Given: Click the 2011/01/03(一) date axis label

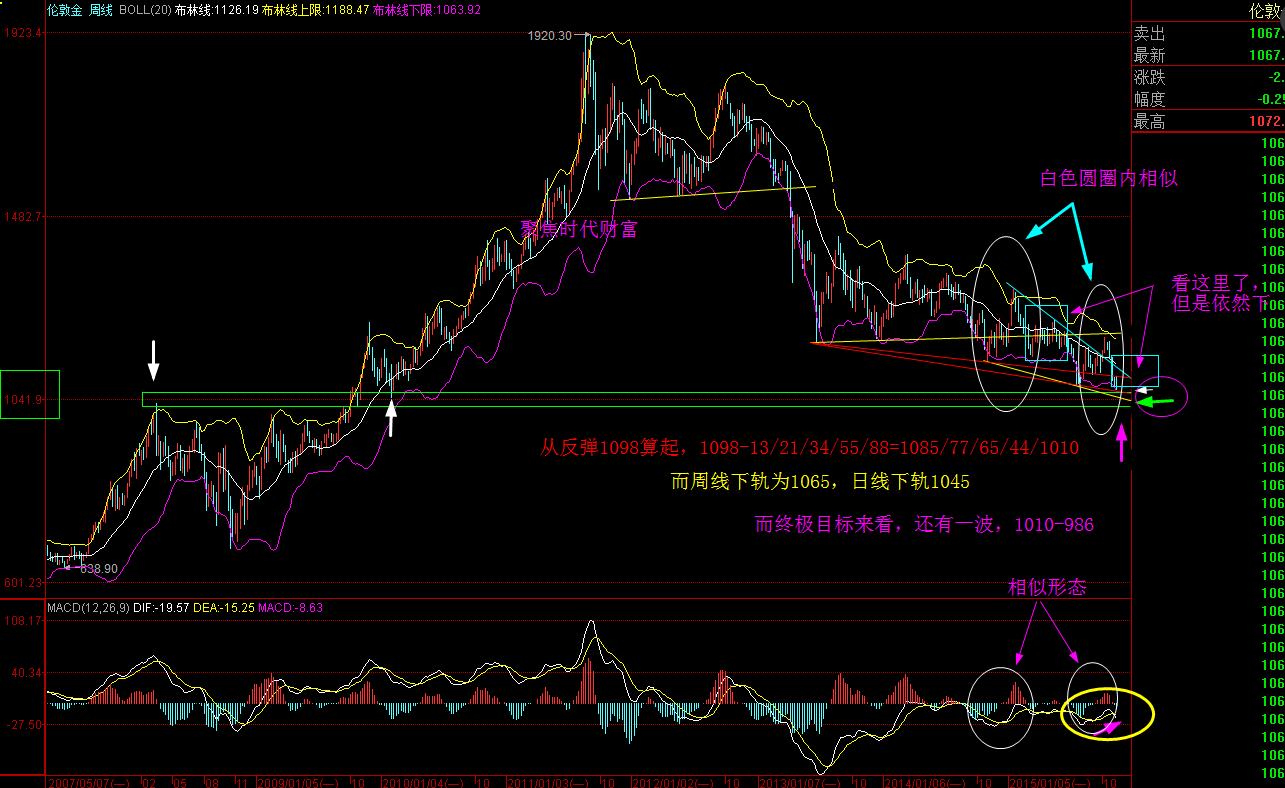Looking at the screenshot, I should pyautogui.click(x=549, y=781).
